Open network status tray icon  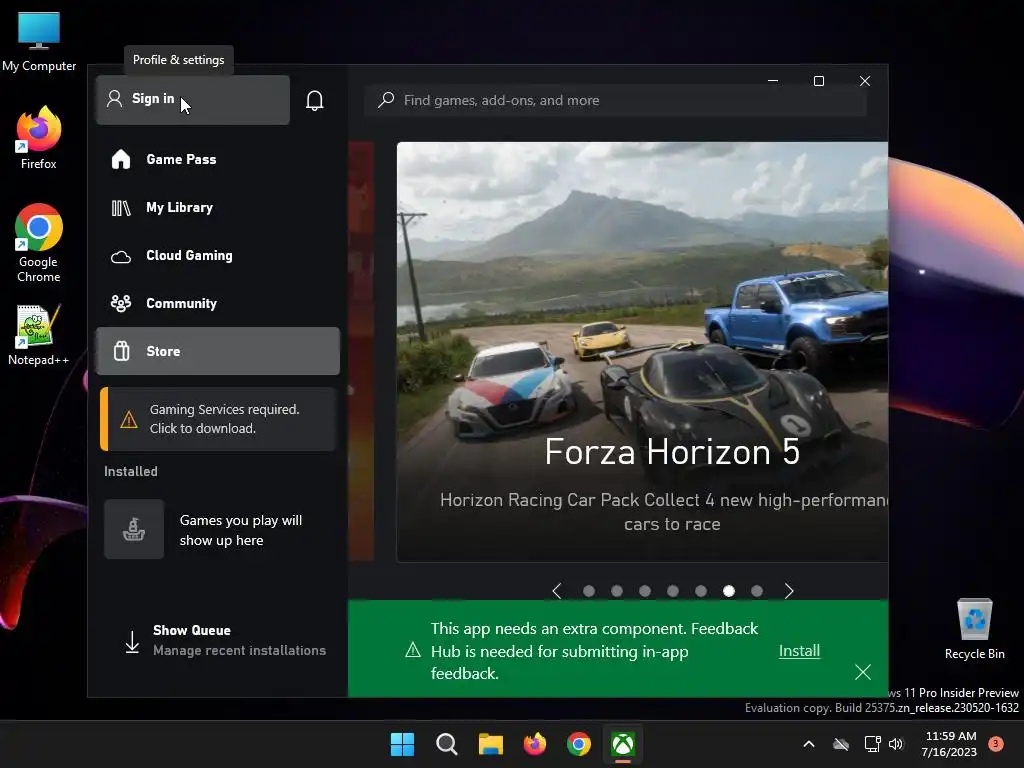(872, 744)
